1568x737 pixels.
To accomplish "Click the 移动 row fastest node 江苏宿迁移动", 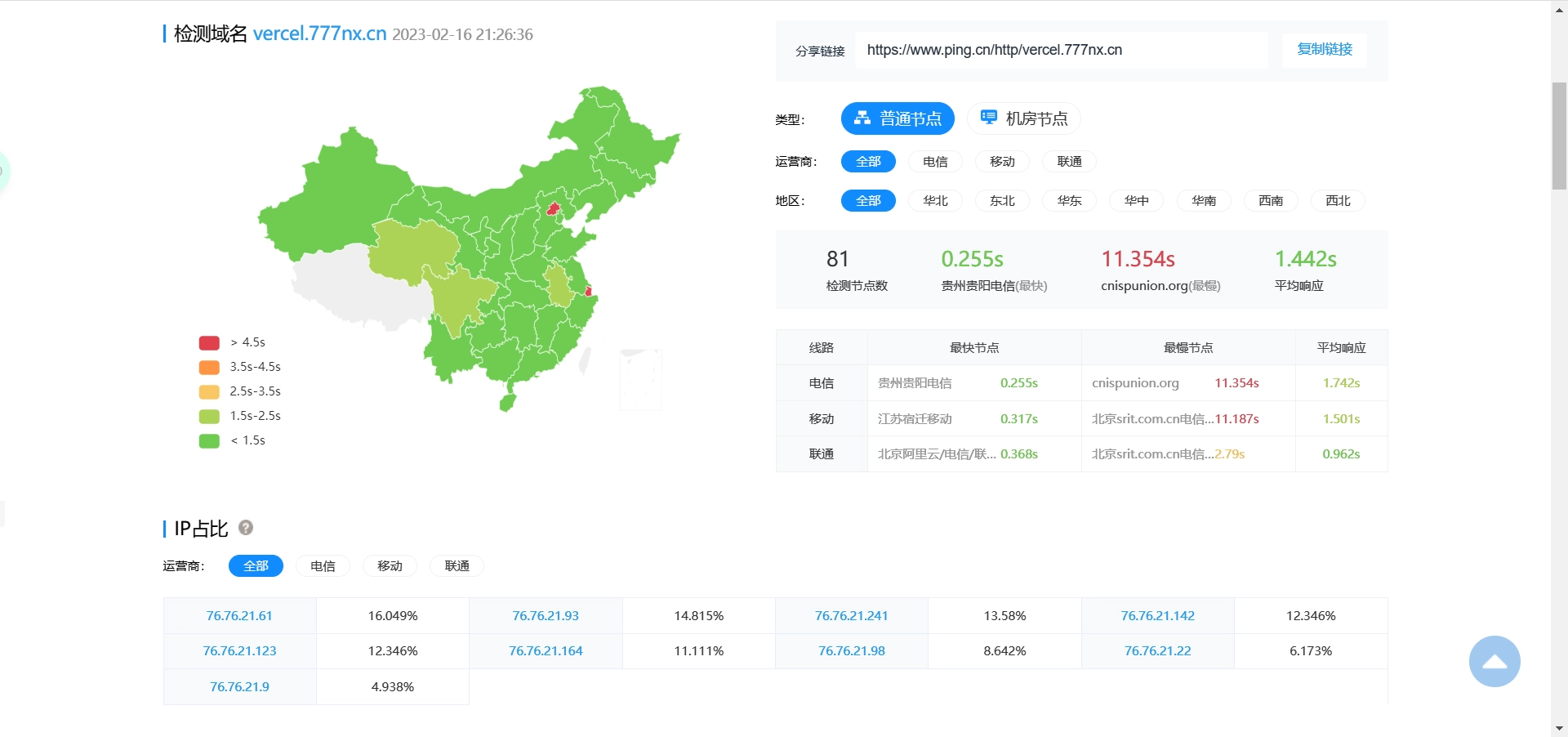I will point(915,419).
